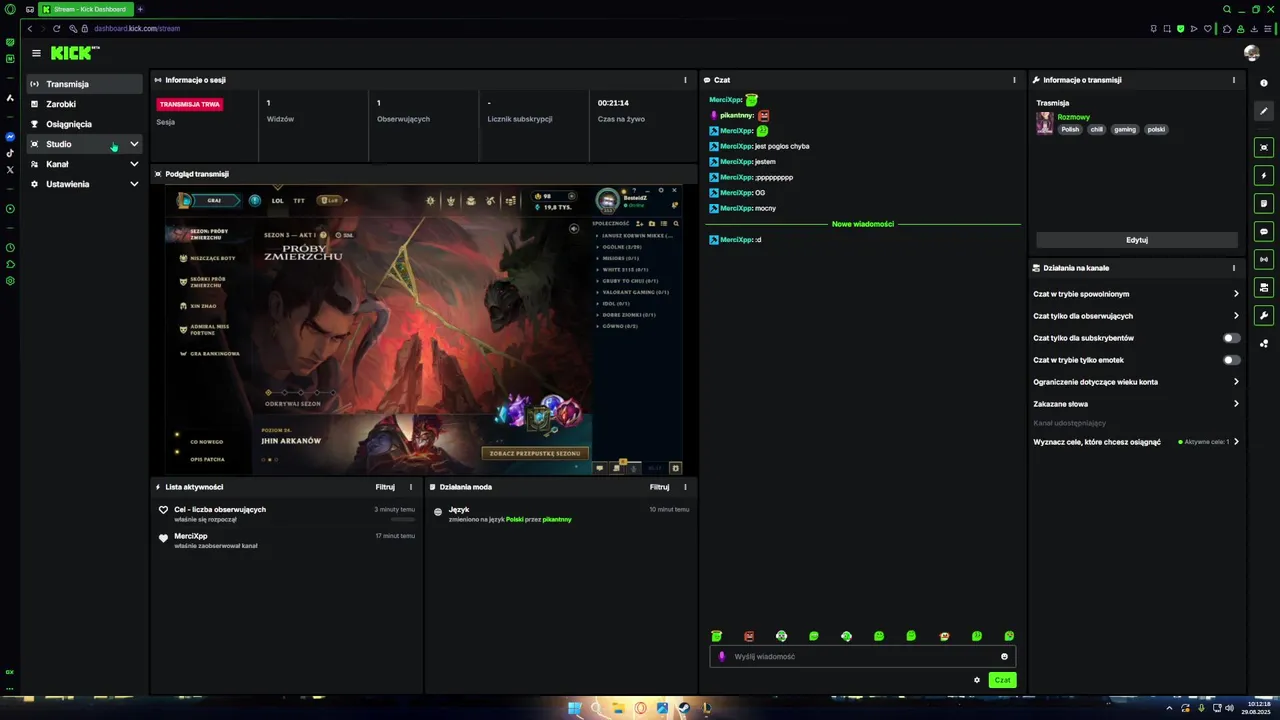Open Zakazane słowa settings
Viewport: 1280px width, 720px height.
(1136, 404)
